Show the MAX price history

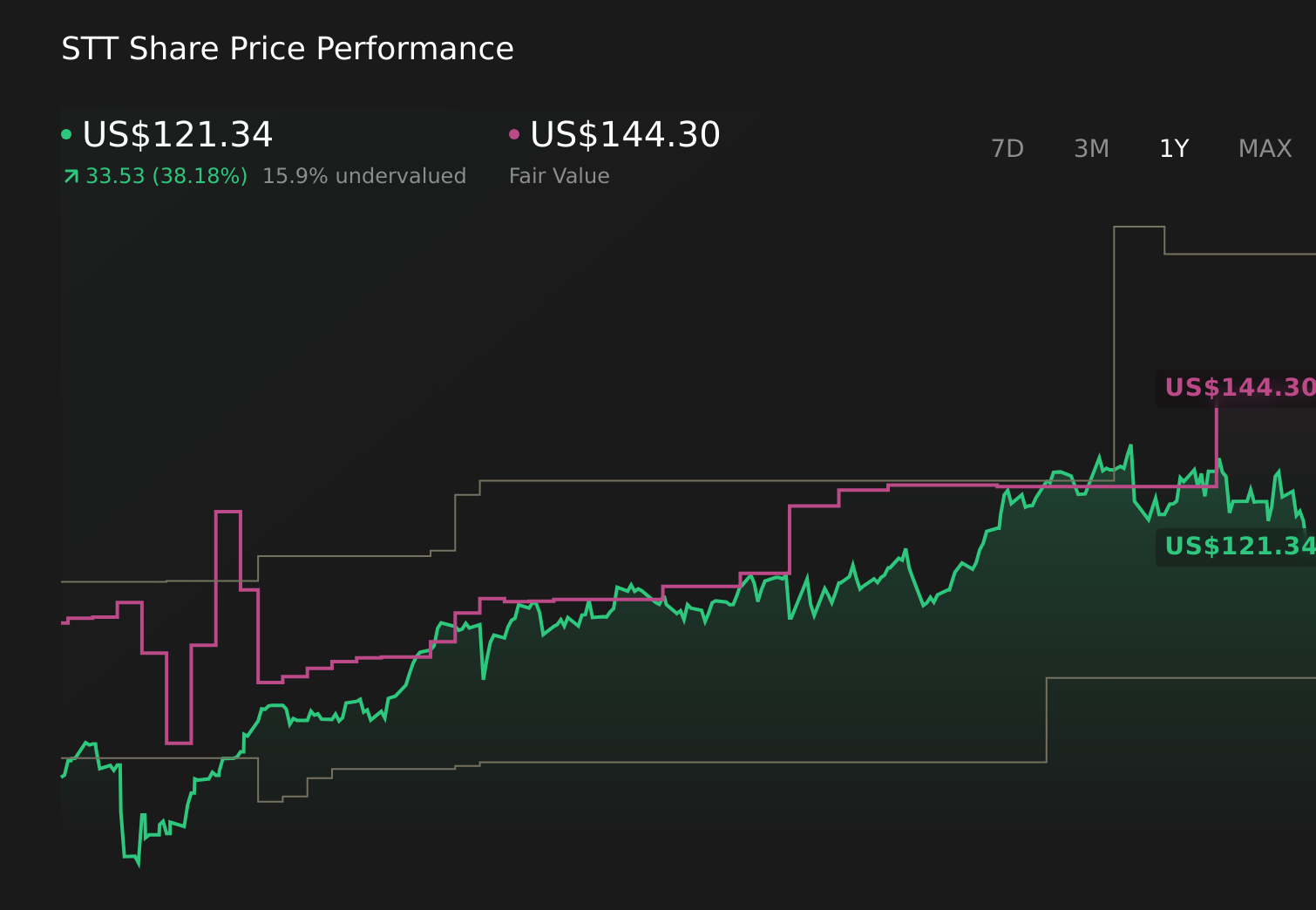tap(1265, 149)
